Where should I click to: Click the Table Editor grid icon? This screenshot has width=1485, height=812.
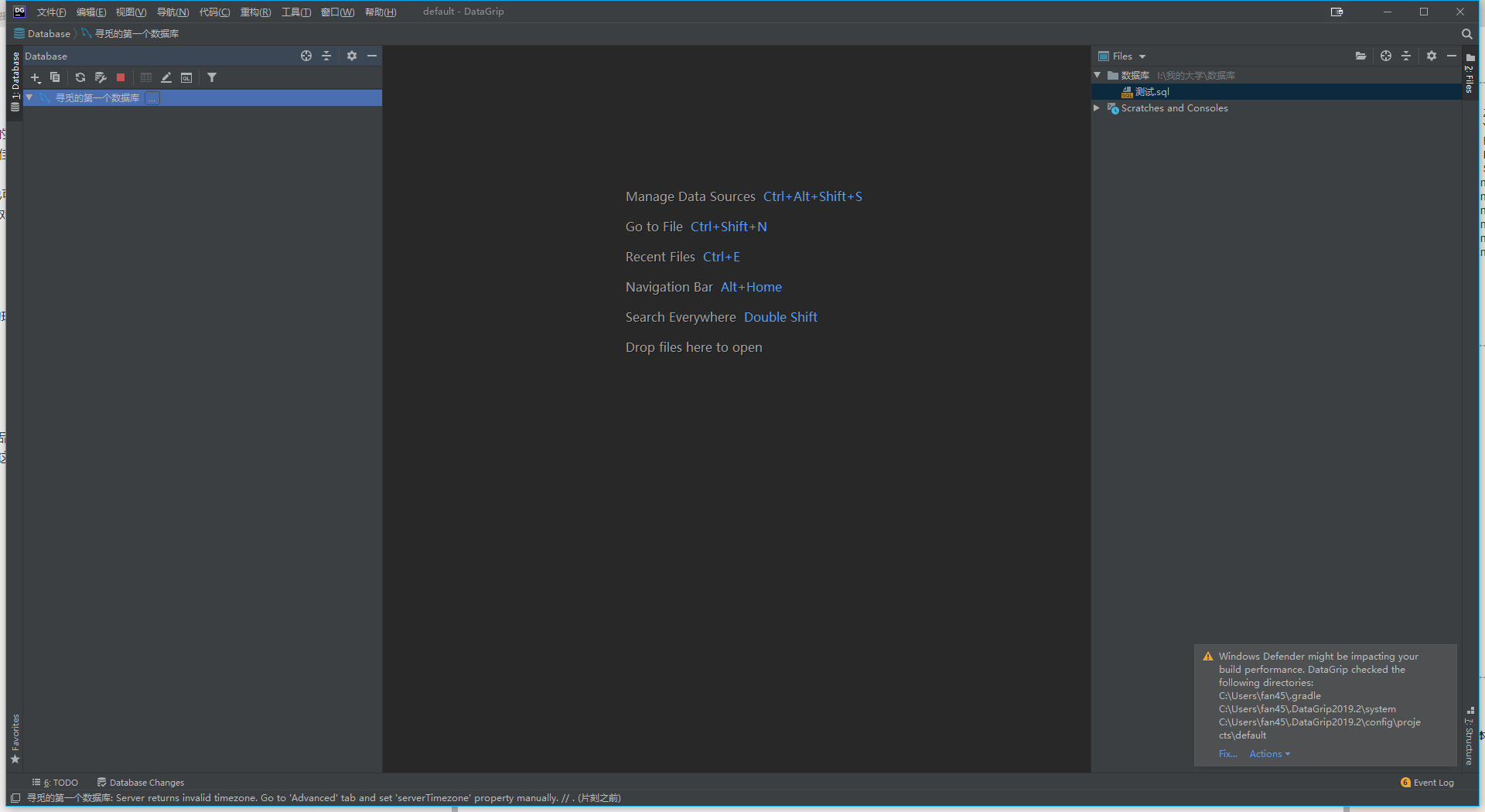click(x=146, y=77)
